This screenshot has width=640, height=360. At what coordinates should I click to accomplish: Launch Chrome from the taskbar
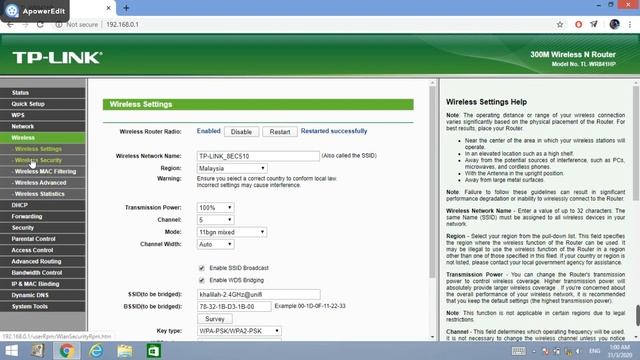[66, 351]
